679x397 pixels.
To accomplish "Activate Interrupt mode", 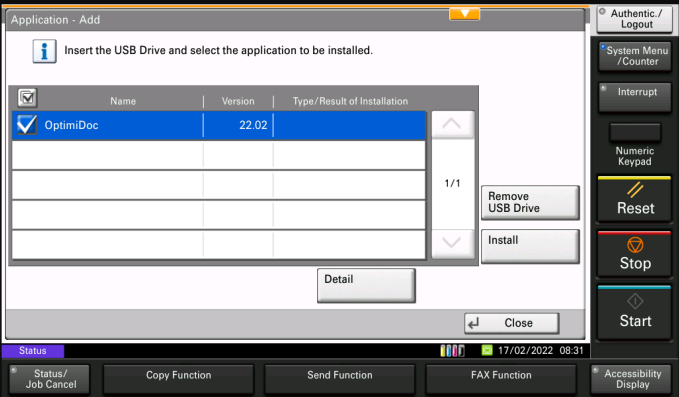I will (x=635, y=97).
